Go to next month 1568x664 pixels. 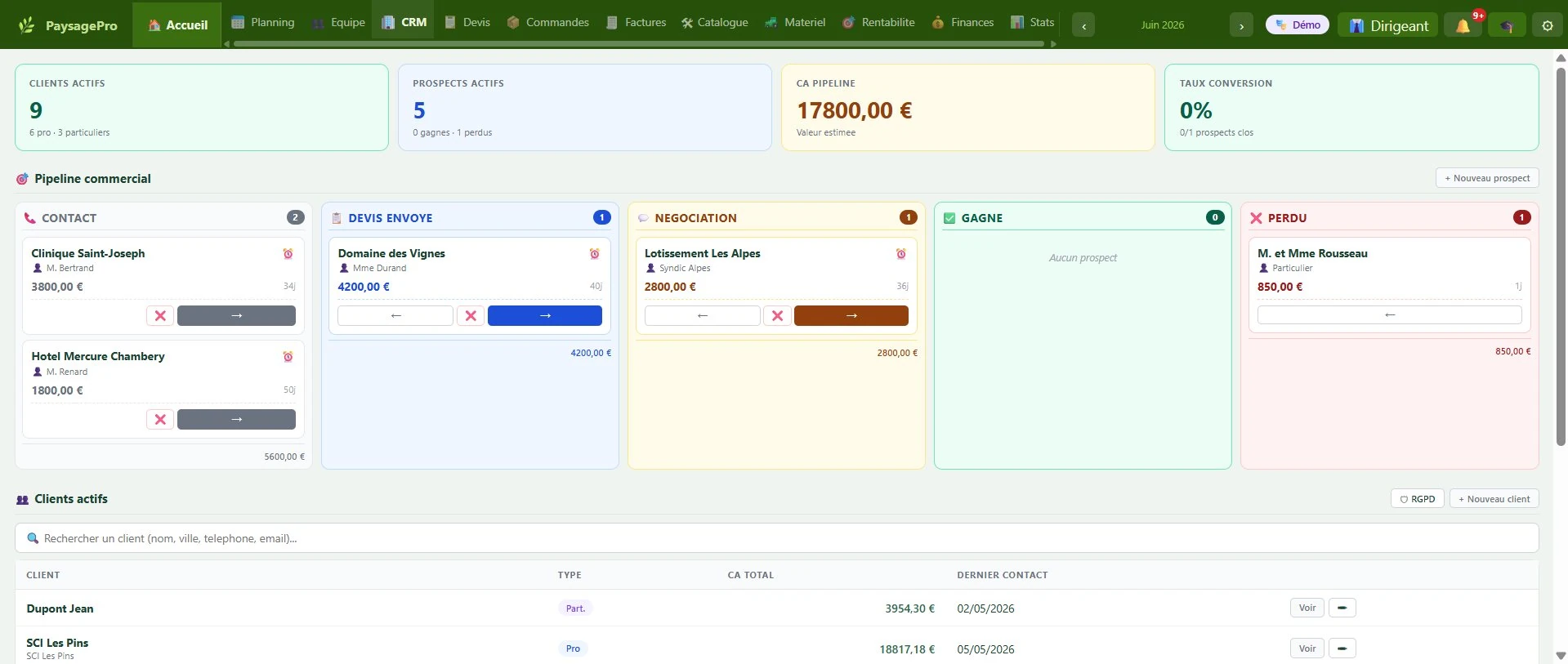pos(1241,25)
